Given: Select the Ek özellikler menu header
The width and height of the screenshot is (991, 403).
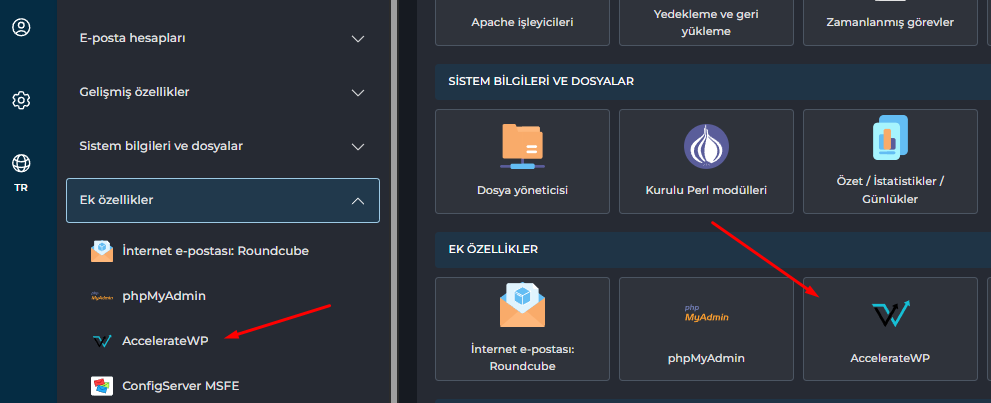Looking at the screenshot, I should click(x=223, y=200).
